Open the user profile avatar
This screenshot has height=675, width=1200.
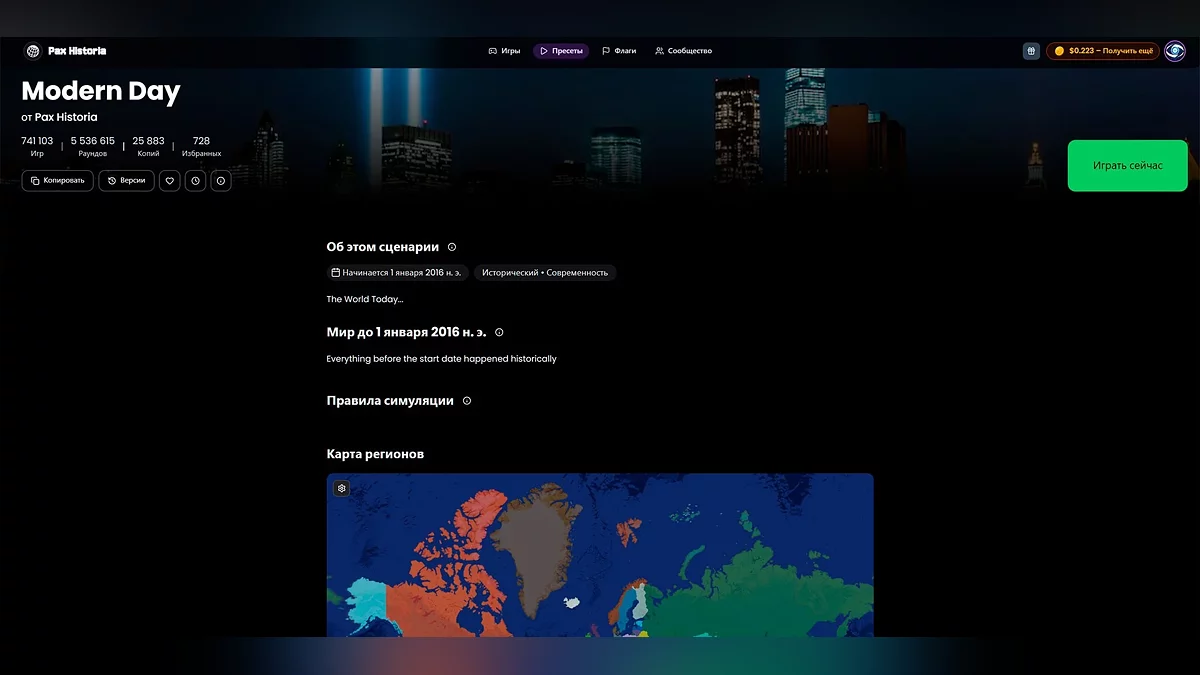click(x=1174, y=51)
